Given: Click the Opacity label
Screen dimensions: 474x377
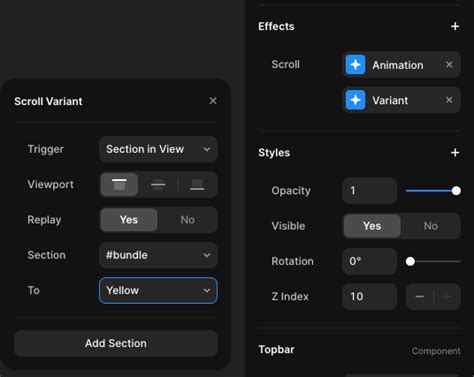Looking at the screenshot, I should click(x=291, y=191).
